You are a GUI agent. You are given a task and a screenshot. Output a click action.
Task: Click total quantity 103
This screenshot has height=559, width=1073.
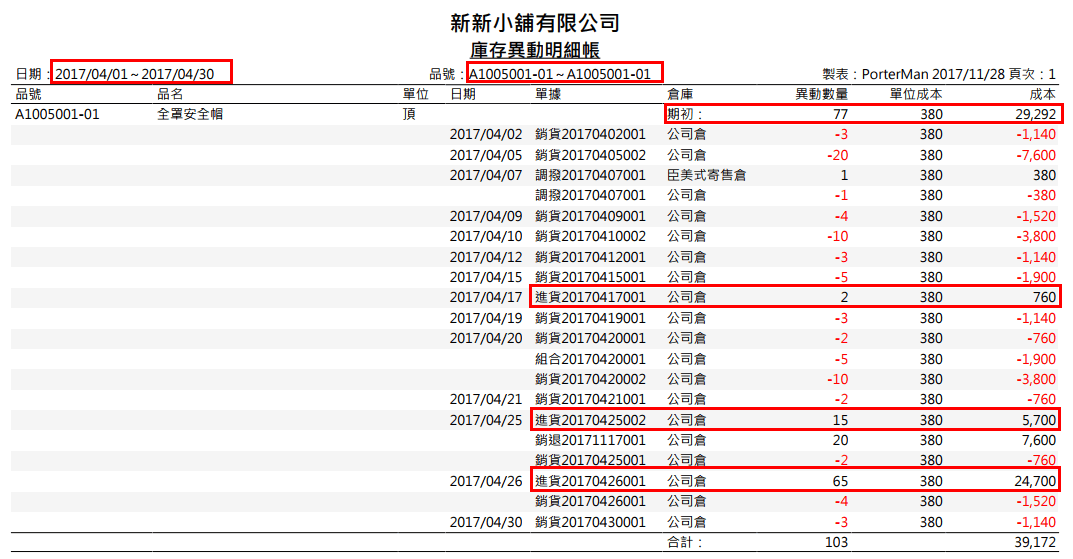[836, 543]
